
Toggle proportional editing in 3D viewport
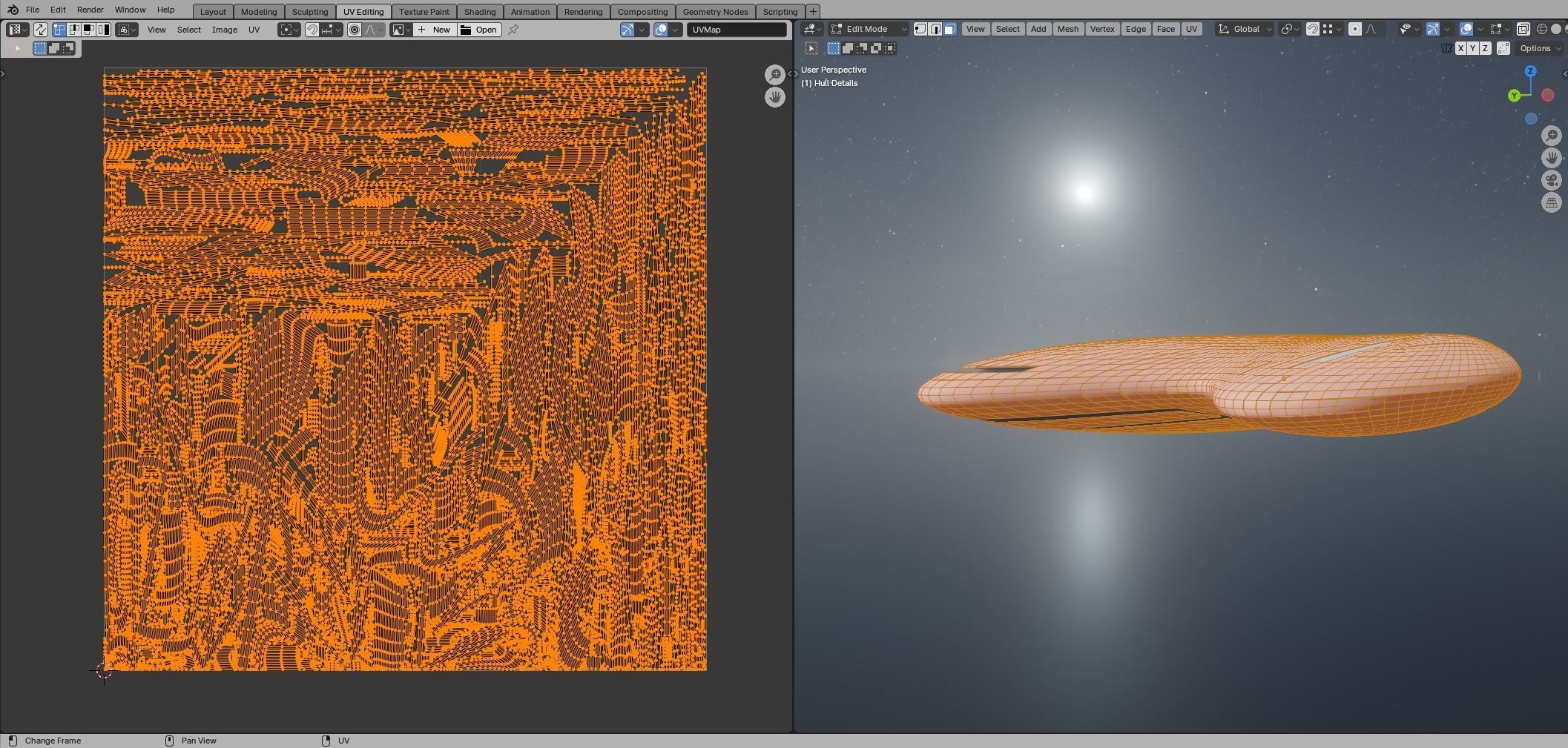tap(1355, 29)
